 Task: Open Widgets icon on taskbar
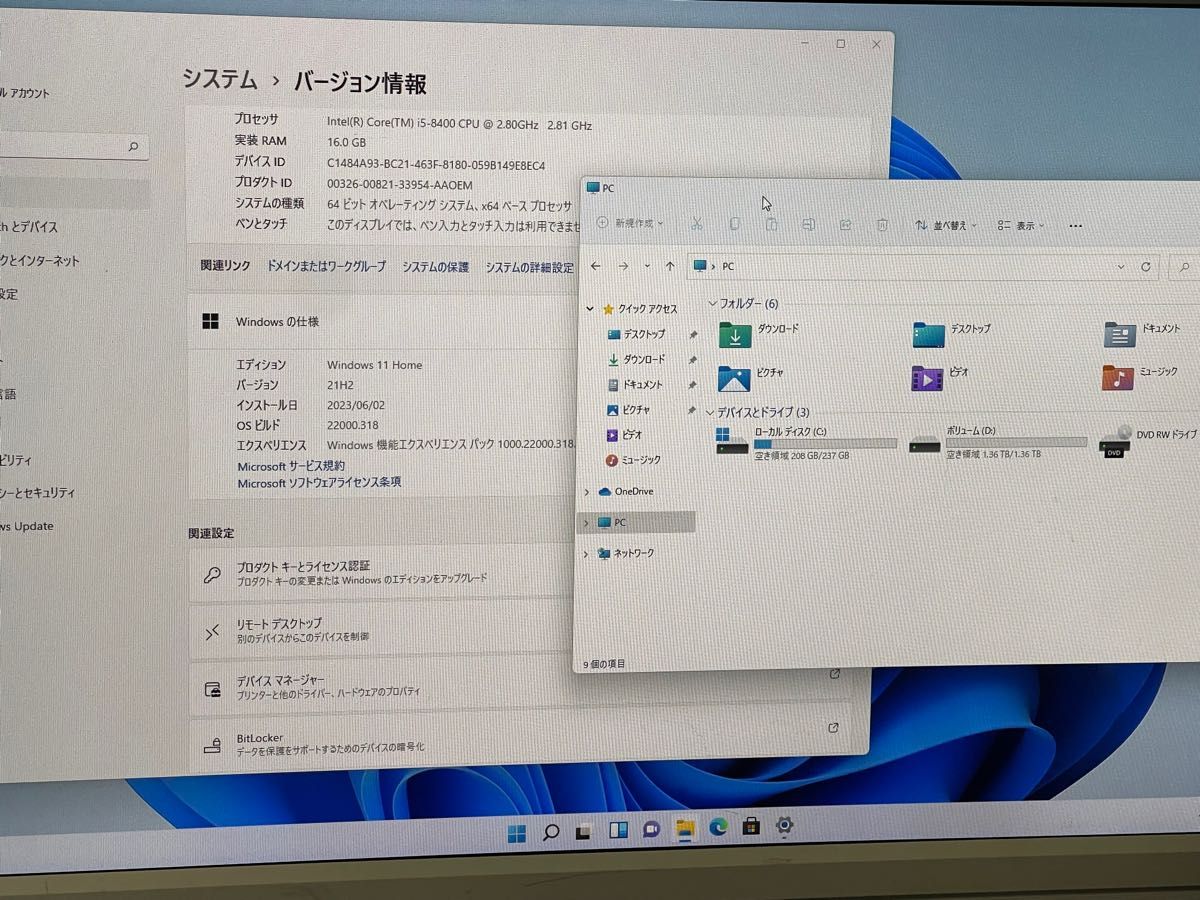pyautogui.click(x=618, y=830)
